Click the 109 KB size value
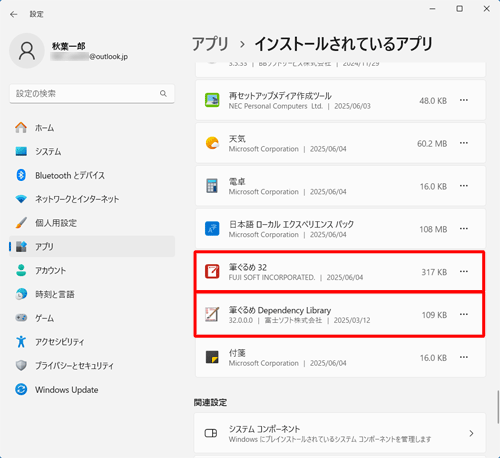500x458 pixels. (434, 315)
